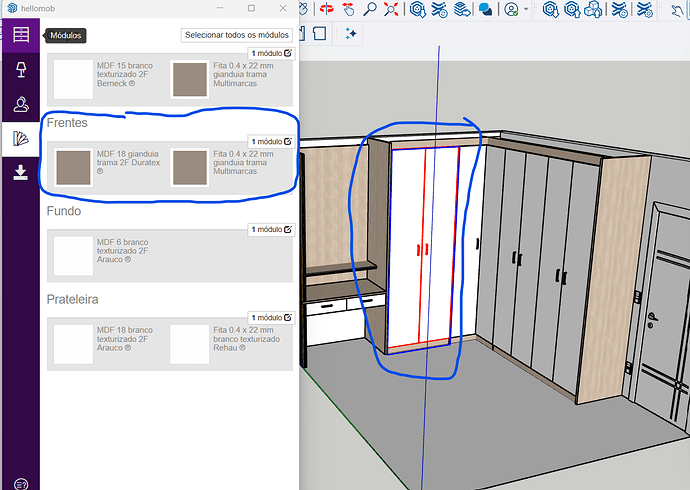Click the 1 módulo button under Fundo
This screenshot has width=690, height=490.
tap(271, 229)
